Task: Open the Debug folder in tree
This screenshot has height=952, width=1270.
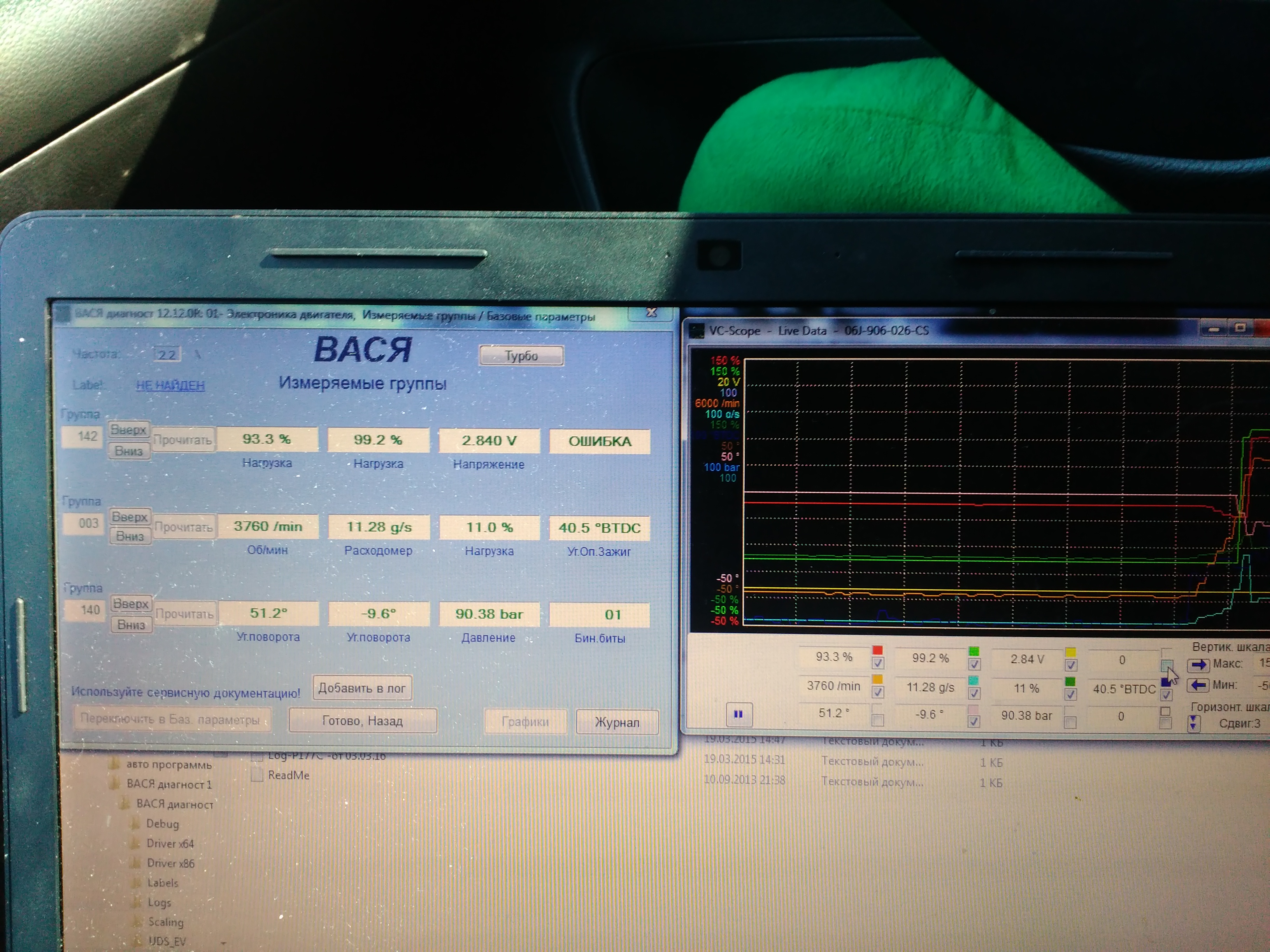Action: [x=163, y=823]
